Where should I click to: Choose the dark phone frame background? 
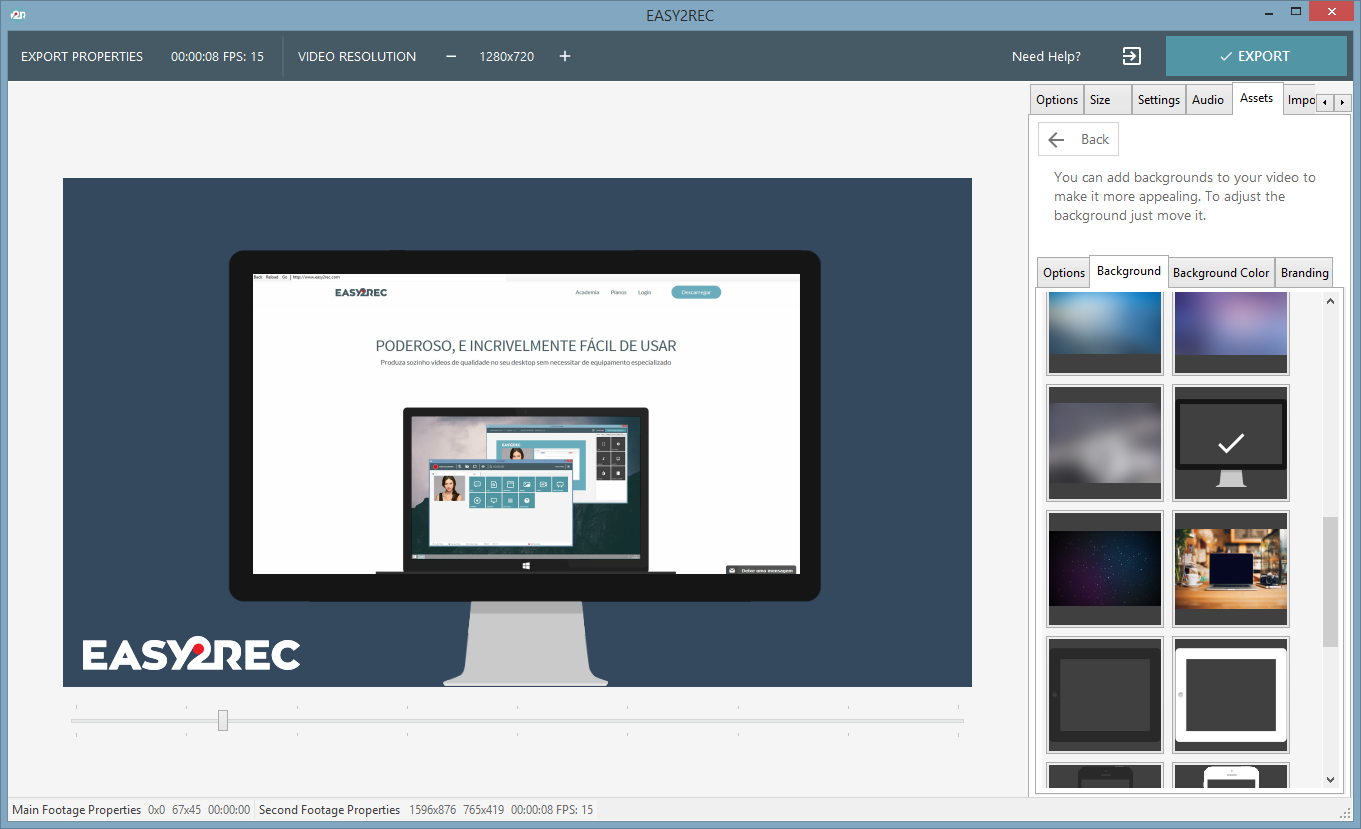[1105, 776]
